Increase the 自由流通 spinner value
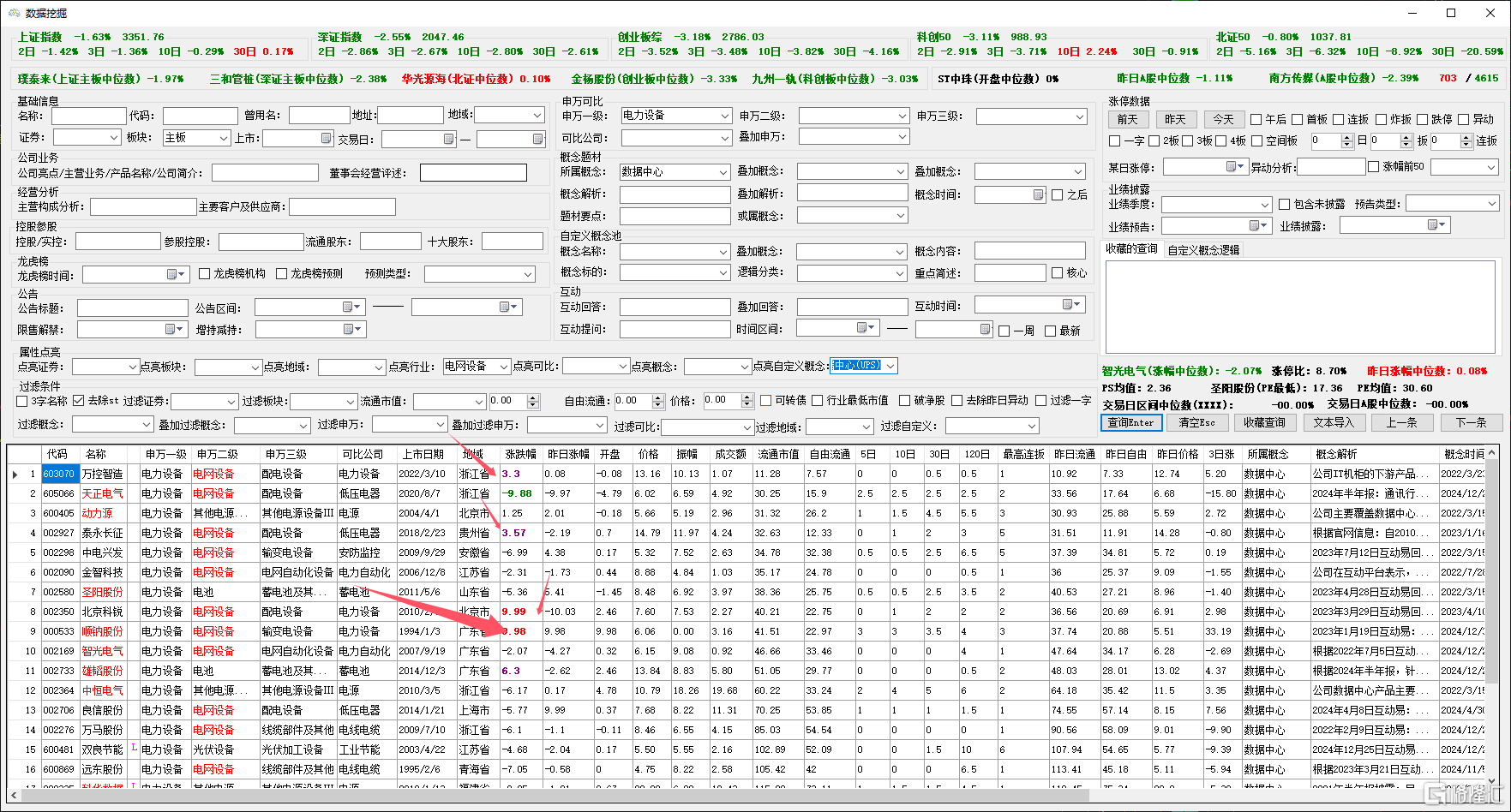 [x=658, y=397]
